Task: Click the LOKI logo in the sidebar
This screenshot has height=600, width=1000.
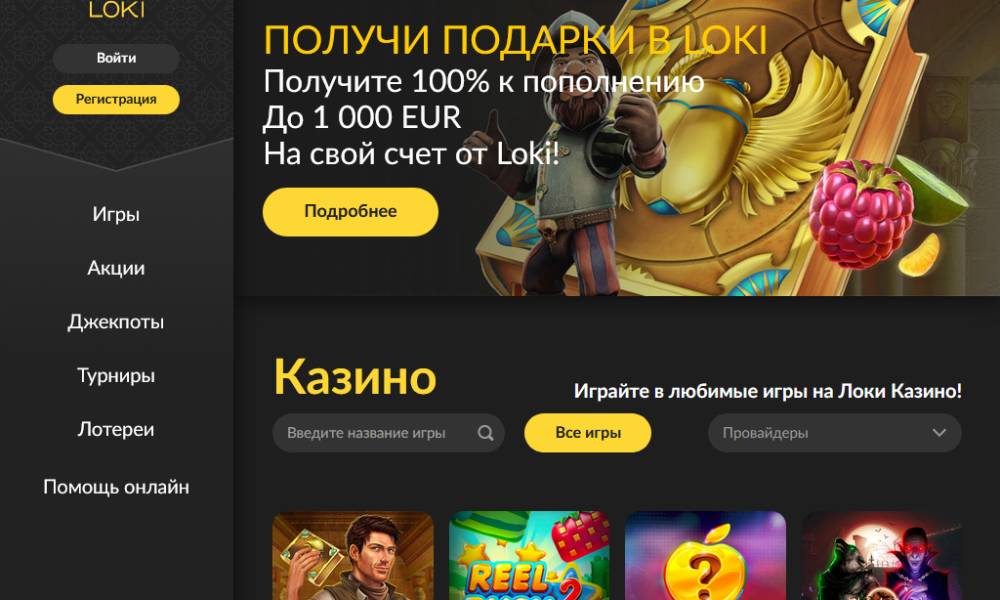Action: pos(116,10)
